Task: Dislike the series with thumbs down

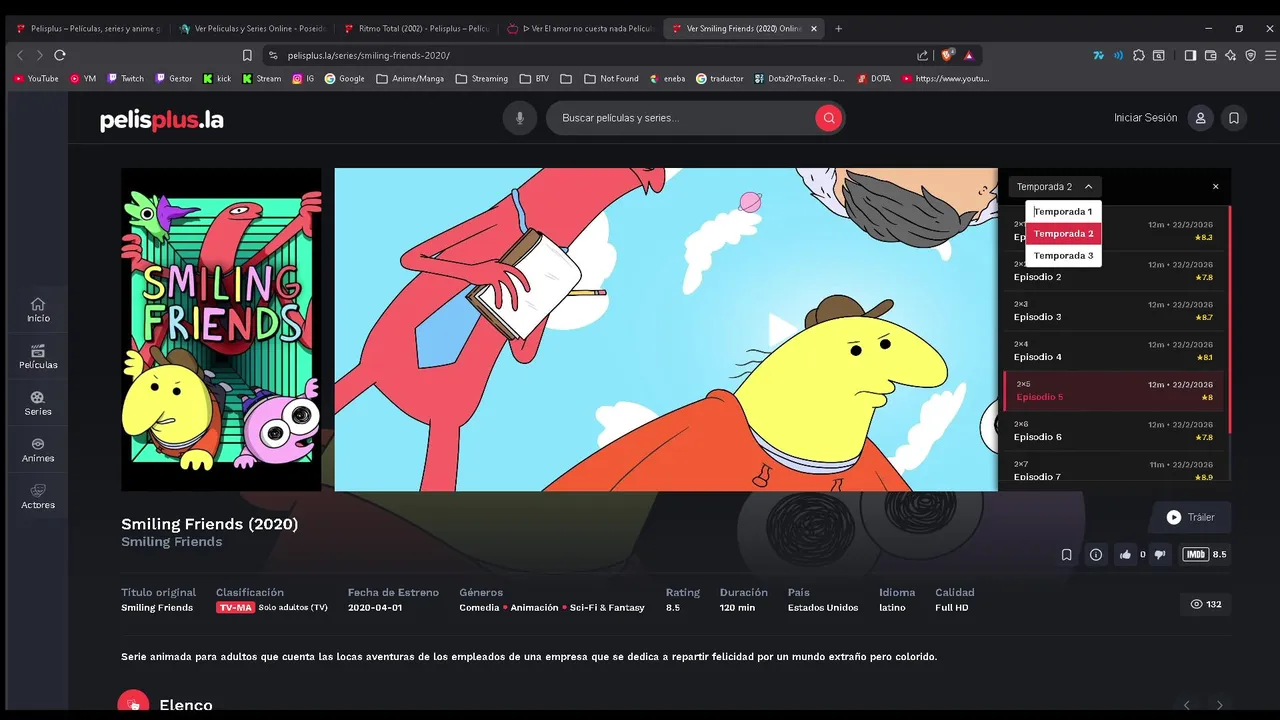Action: click(1160, 554)
